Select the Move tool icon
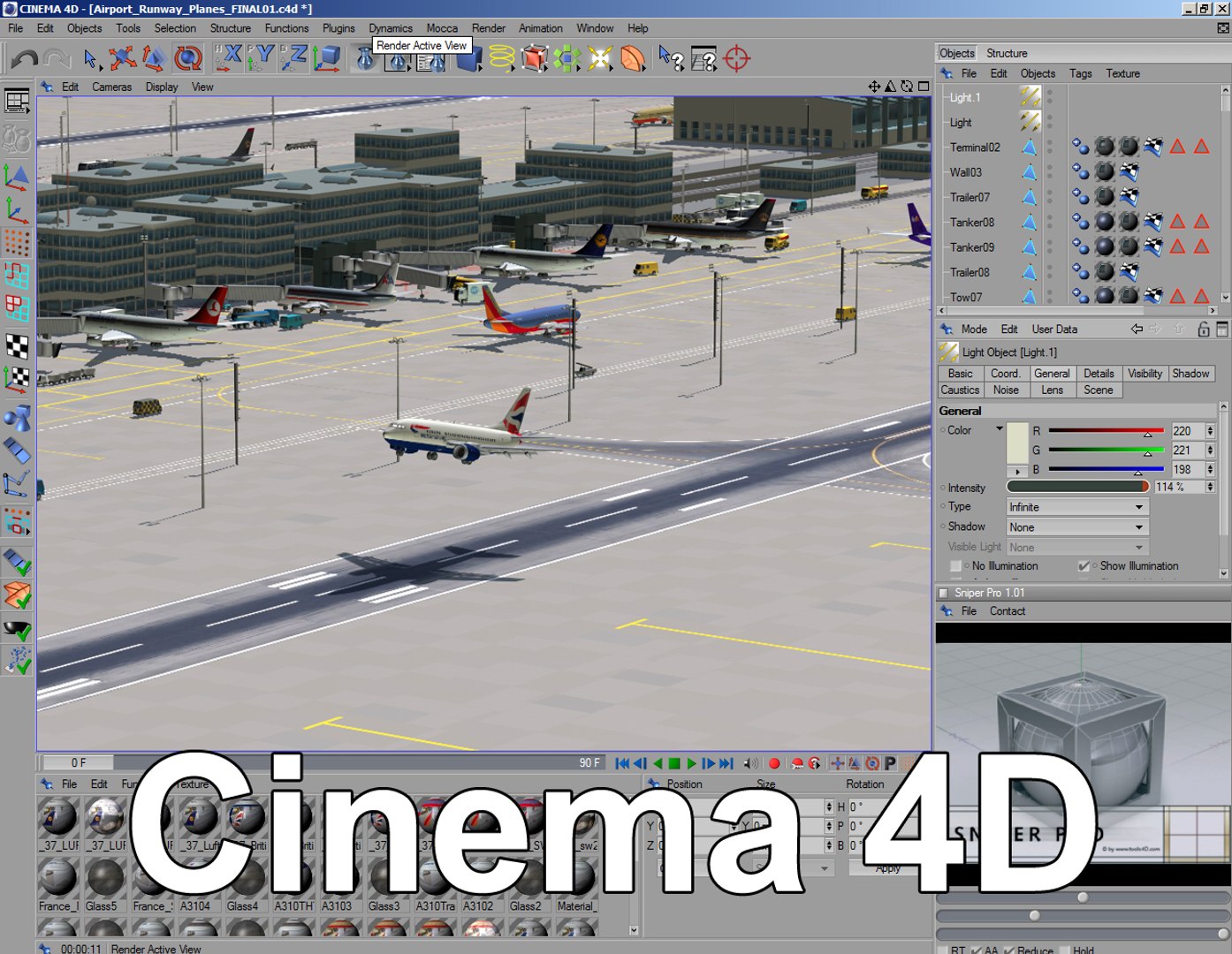 click(122, 59)
